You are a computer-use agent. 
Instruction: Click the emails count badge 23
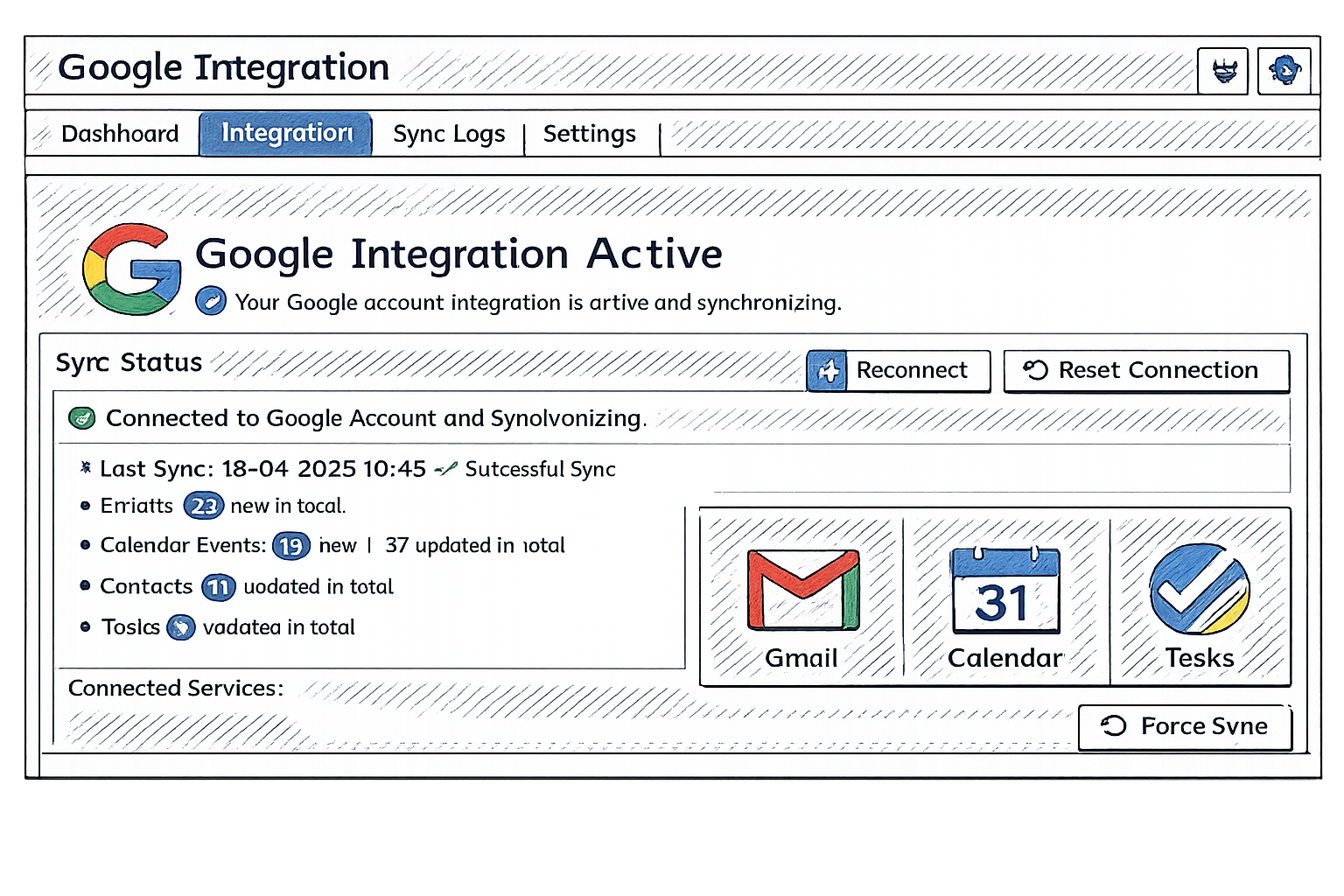pyautogui.click(x=204, y=506)
